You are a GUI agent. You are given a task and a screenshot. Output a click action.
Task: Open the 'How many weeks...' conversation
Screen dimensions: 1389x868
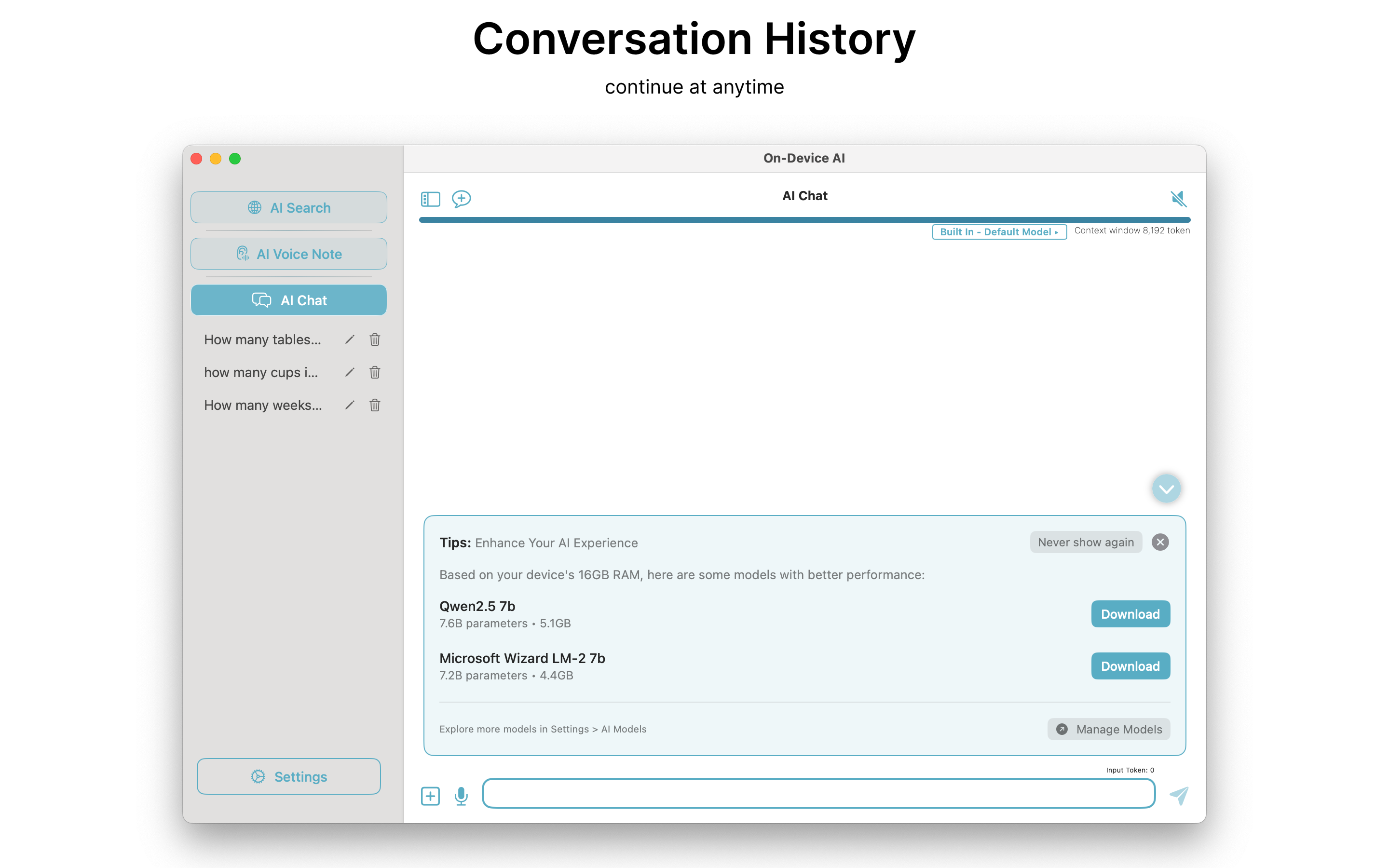[x=263, y=405]
